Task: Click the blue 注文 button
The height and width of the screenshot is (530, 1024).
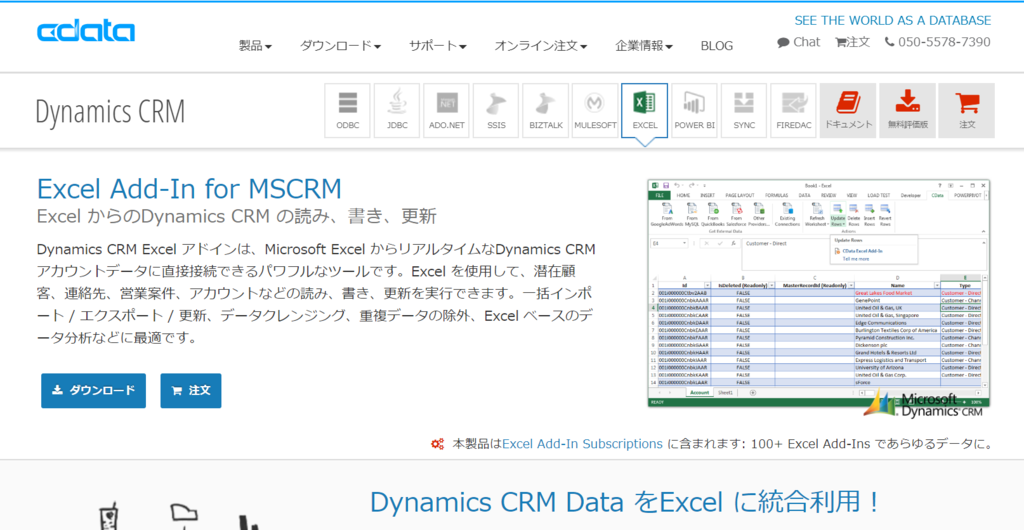Action: tap(191, 390)
